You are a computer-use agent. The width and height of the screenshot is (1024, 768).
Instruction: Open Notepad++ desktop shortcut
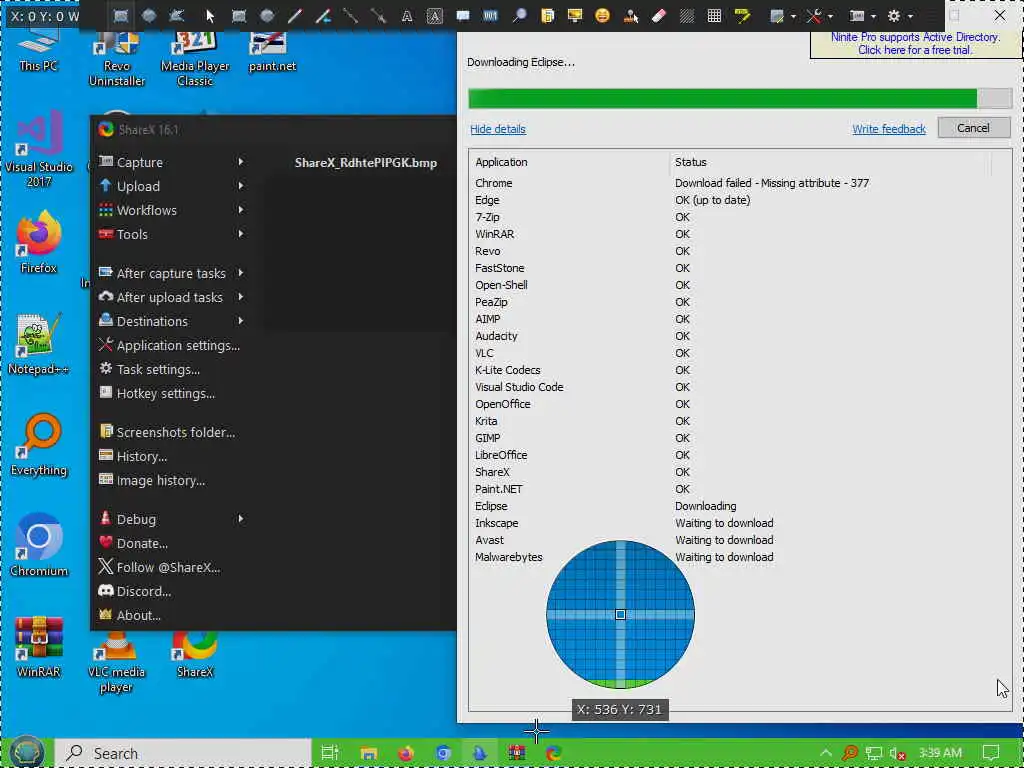(39, 344)
